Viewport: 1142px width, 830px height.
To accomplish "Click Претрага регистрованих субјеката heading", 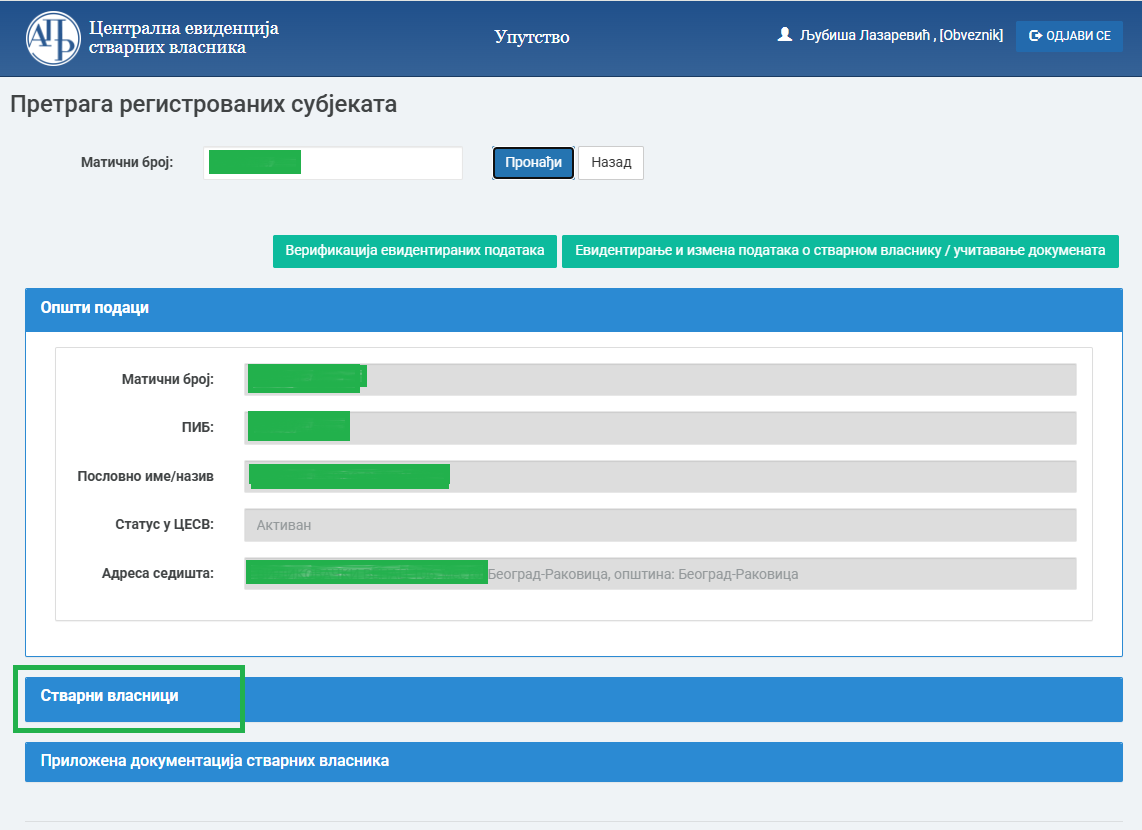I will pyautogui.click(x=204, y=105).
